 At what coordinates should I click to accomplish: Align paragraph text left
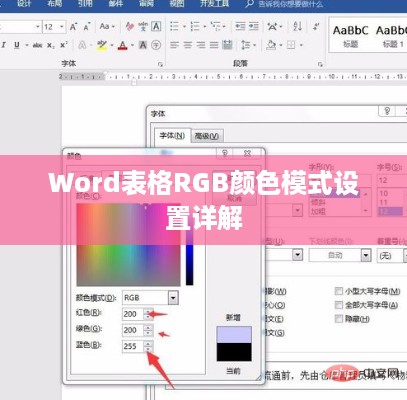pos(174,45)
